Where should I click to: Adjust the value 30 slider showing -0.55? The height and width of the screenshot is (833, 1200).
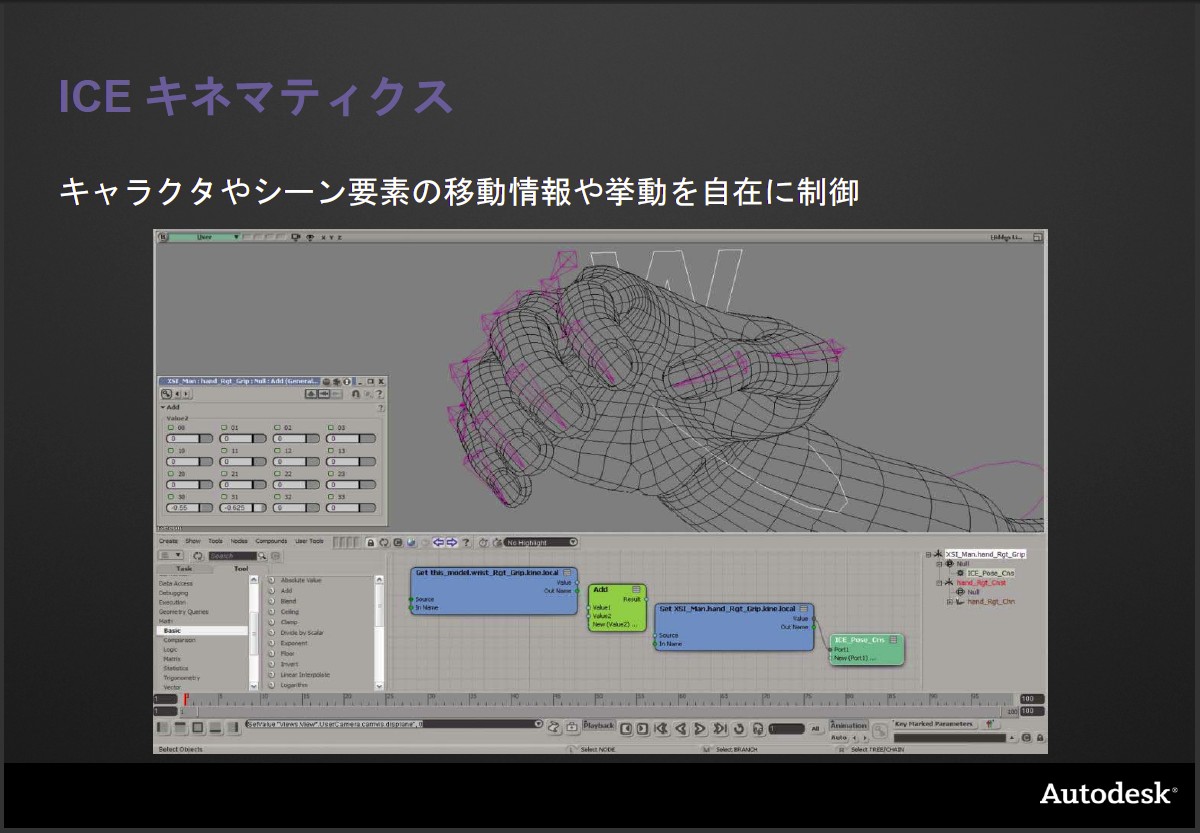[x=189, y=508]
